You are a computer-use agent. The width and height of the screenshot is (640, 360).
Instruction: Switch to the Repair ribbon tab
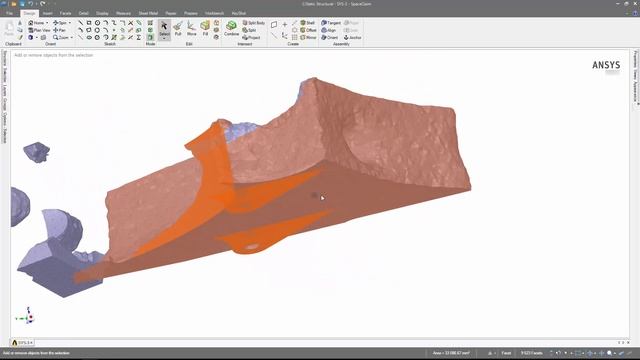[x=171, y=13]
